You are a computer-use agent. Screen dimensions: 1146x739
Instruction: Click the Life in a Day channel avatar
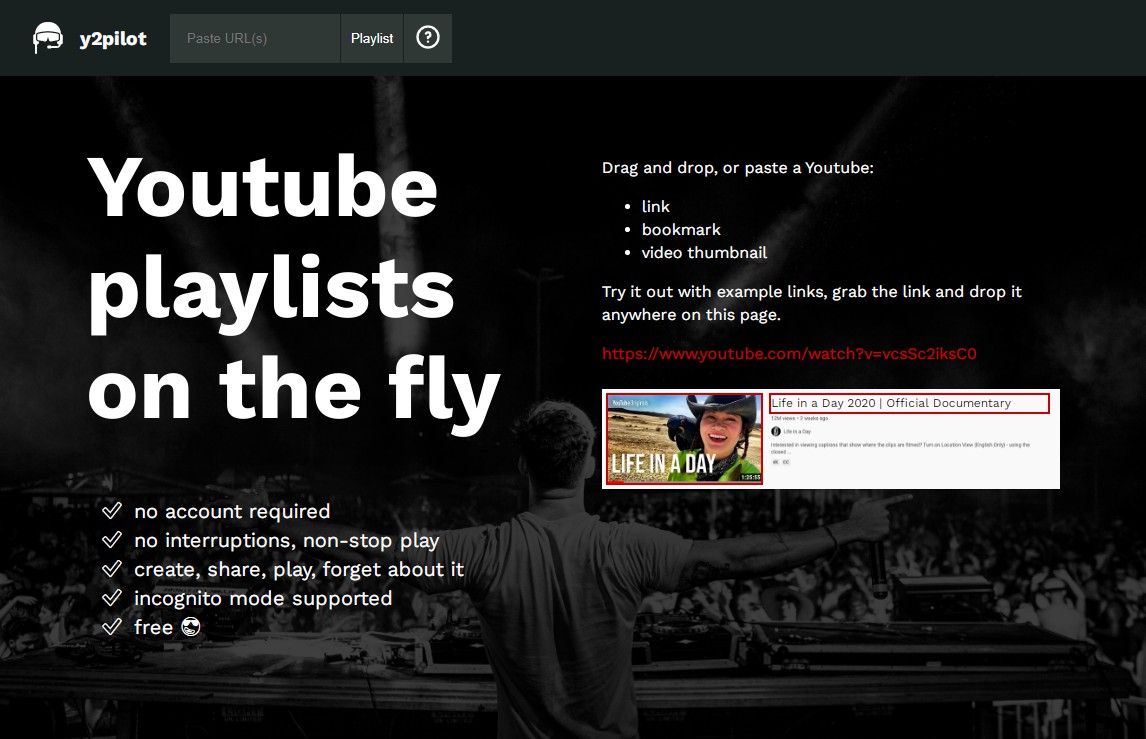click(x=775, y=431)
